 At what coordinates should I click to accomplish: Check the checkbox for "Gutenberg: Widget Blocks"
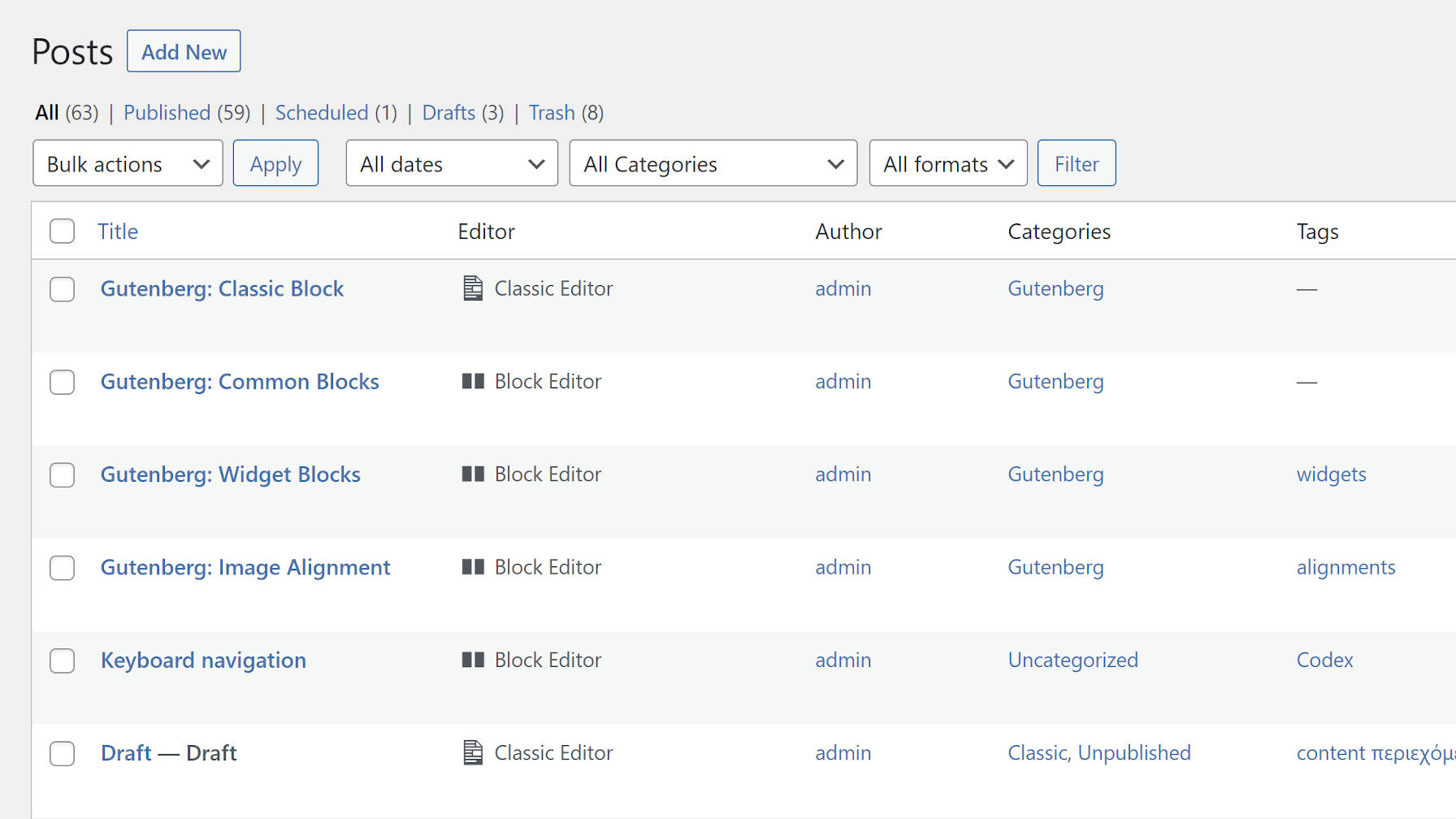coord(62,474)
